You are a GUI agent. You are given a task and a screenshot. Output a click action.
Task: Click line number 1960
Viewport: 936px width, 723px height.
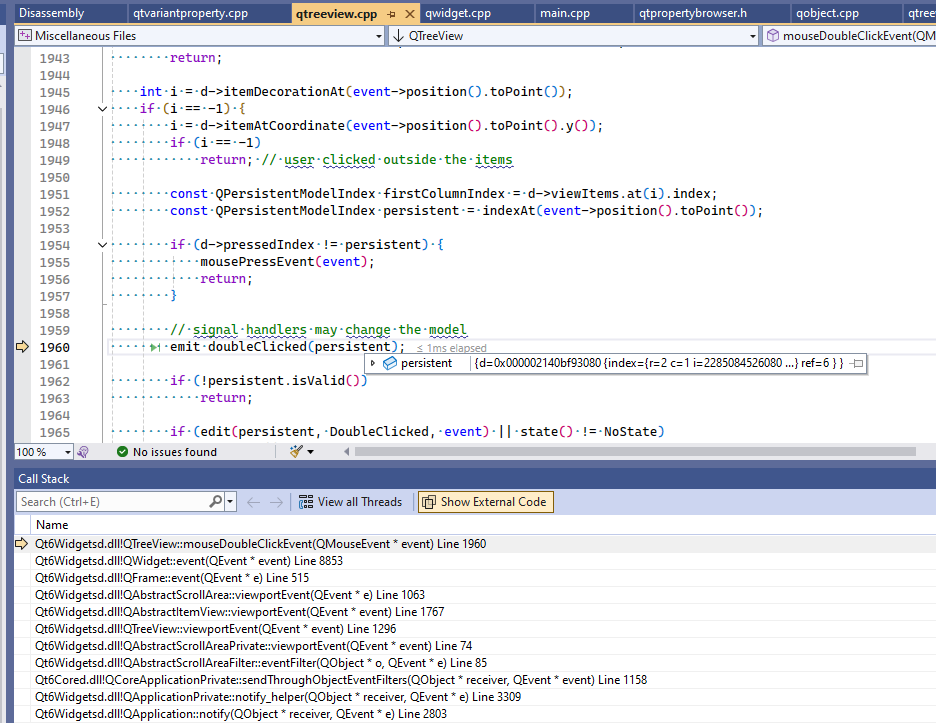coord(54,347)
